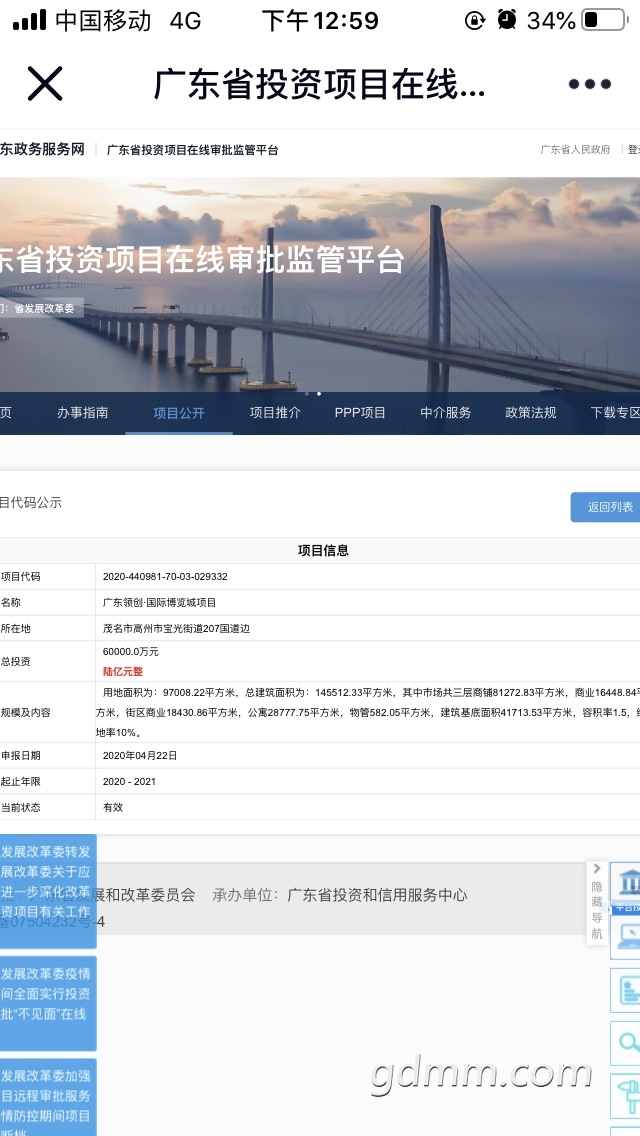Open the three-dot more options menu
The height and width of the screenshot is (1136, 640).
[589, 84]
